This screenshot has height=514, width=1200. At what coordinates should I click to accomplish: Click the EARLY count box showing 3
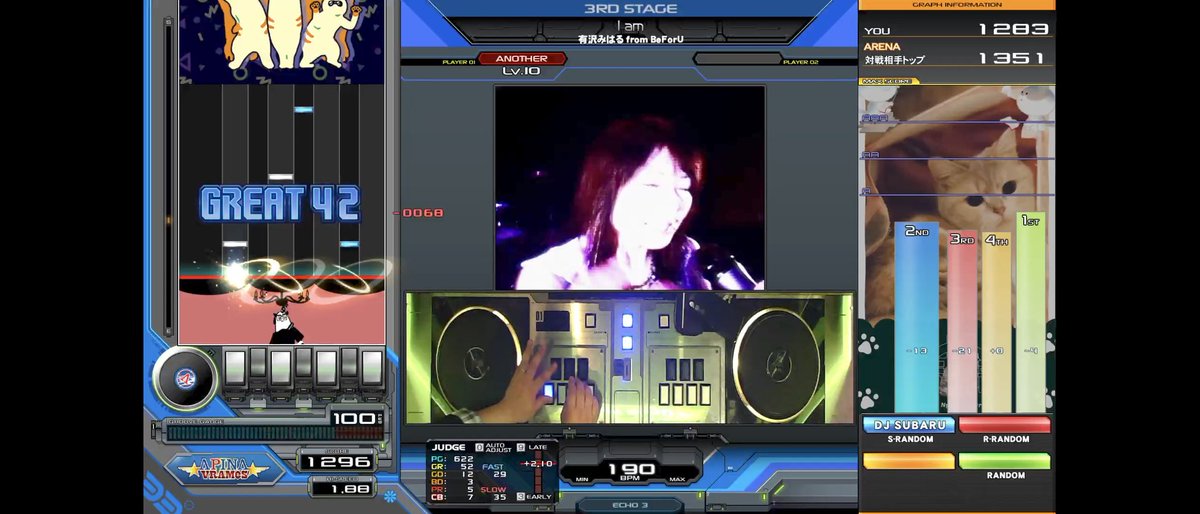click(x=521, y=496)
